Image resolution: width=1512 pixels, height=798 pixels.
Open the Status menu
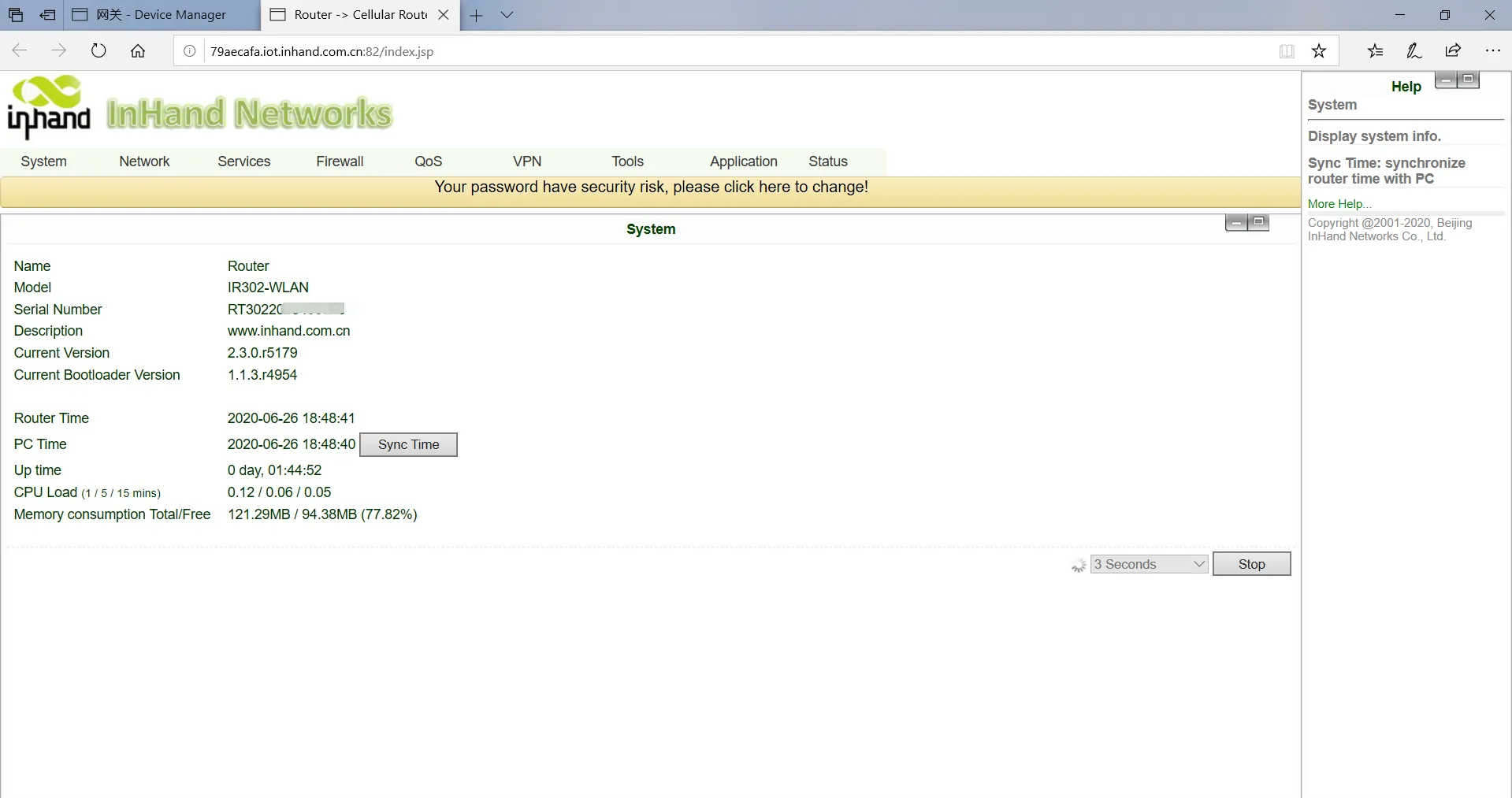click(828, 161)
